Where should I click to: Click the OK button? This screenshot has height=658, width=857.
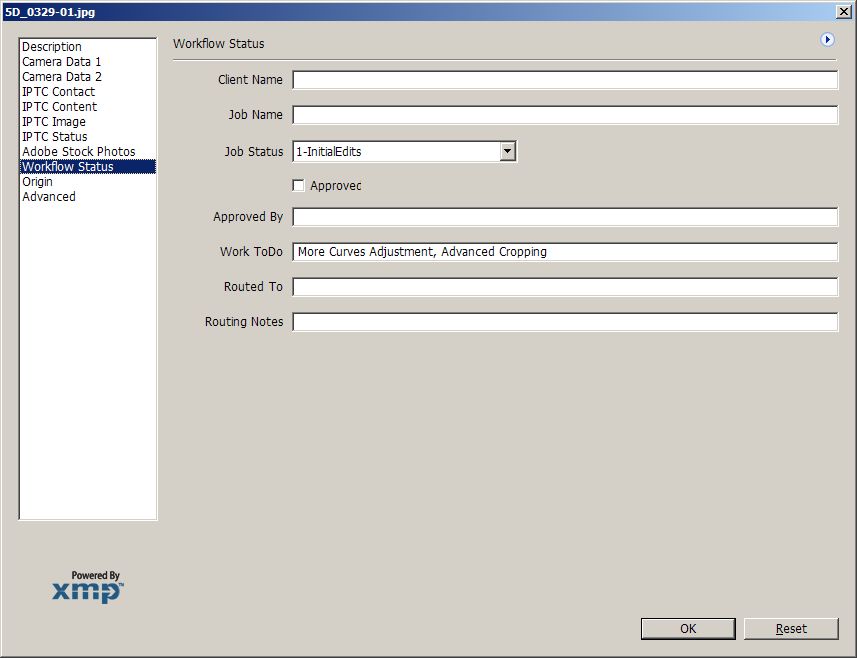point(688,628)
